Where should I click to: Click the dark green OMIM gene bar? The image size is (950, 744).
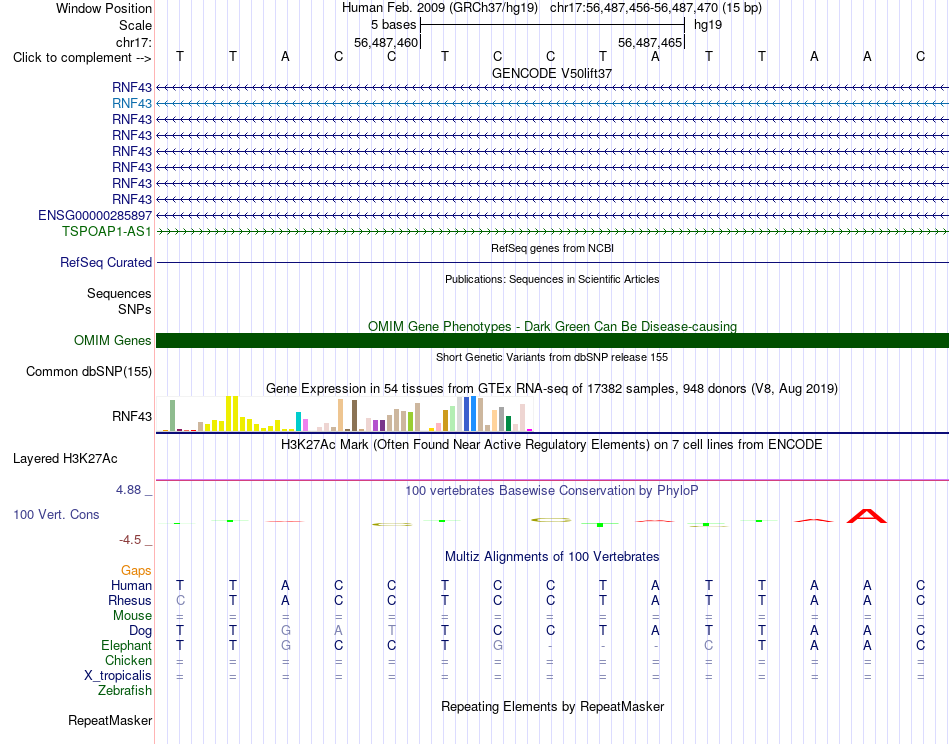[x=552, y=340]
